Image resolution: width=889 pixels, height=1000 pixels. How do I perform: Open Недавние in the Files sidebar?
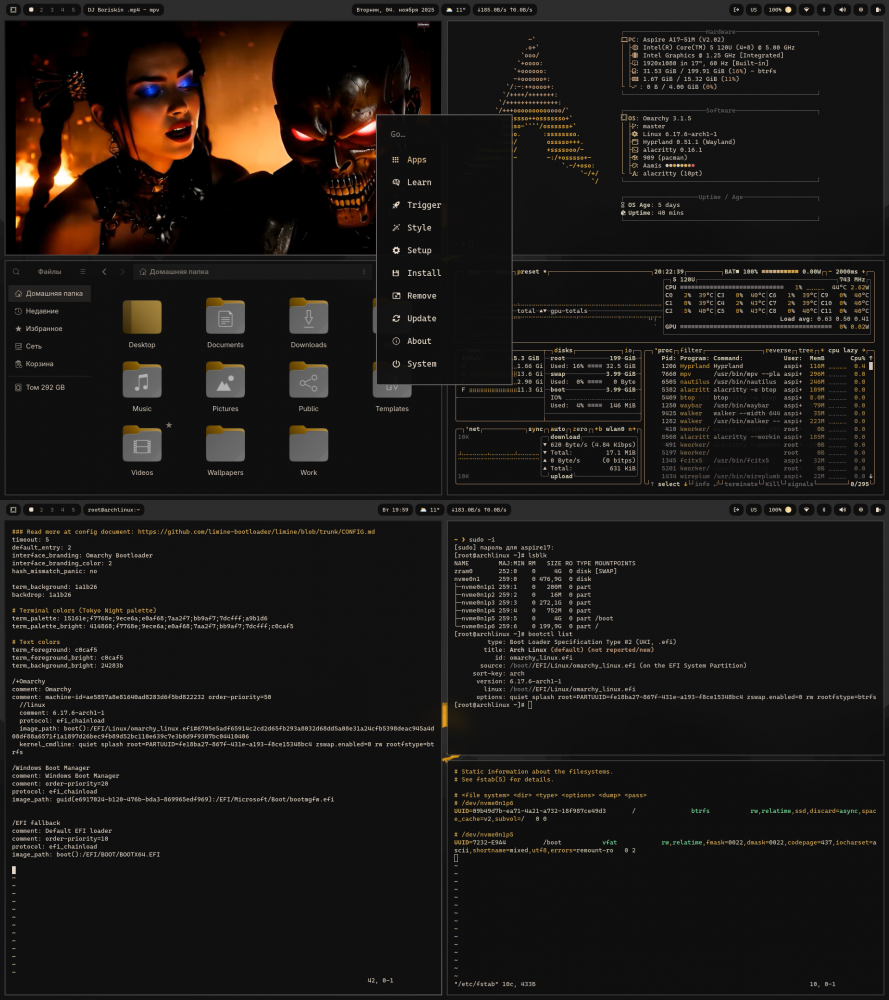[x=42, y=311]
